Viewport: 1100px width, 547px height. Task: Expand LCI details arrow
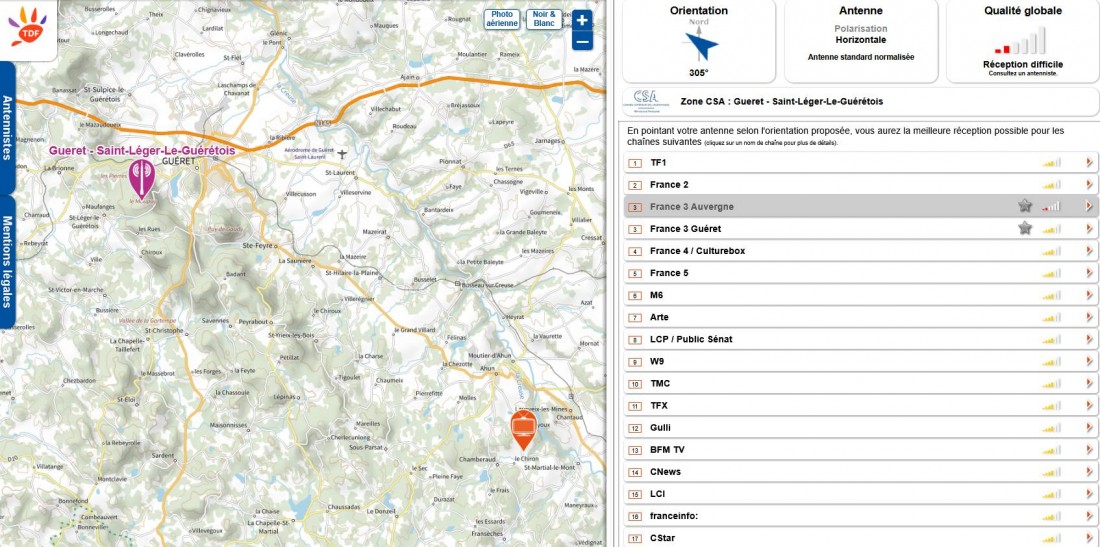tap(1089, 494)
